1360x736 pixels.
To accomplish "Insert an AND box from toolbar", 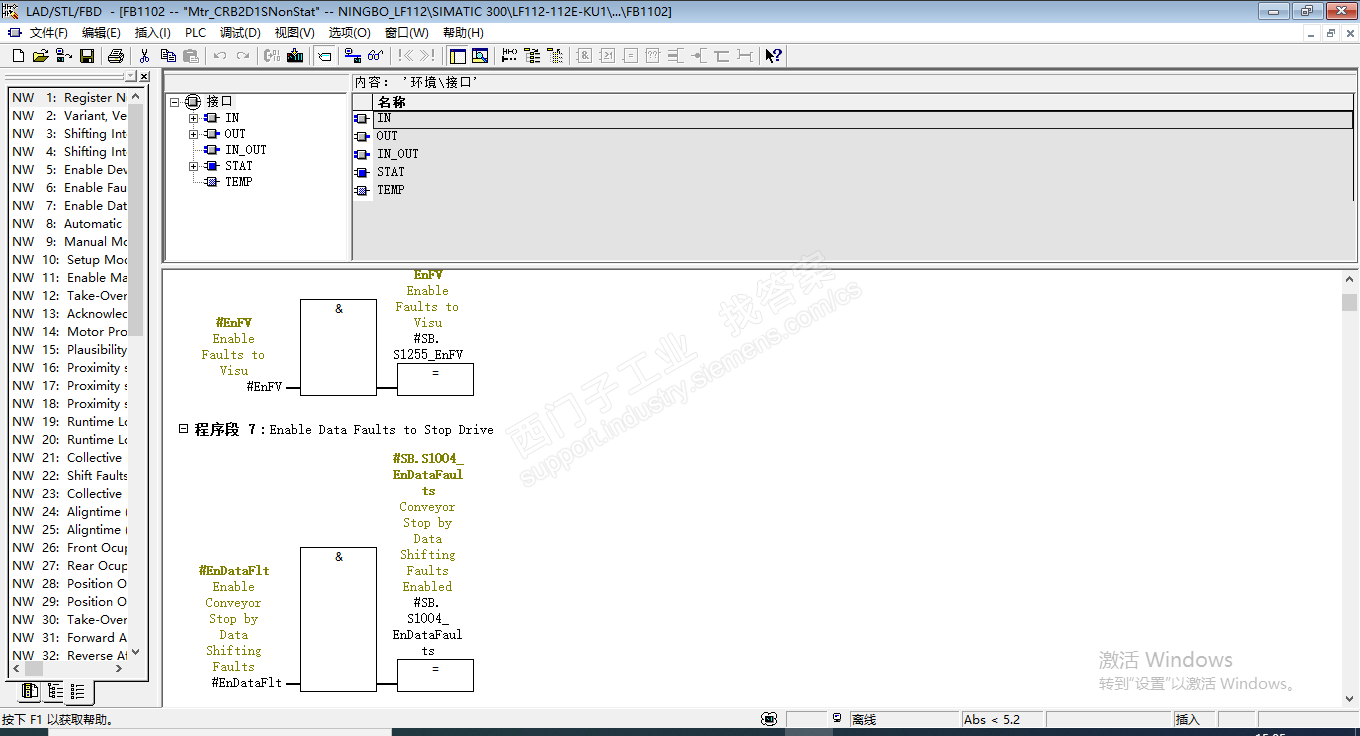I will (585, 56).
